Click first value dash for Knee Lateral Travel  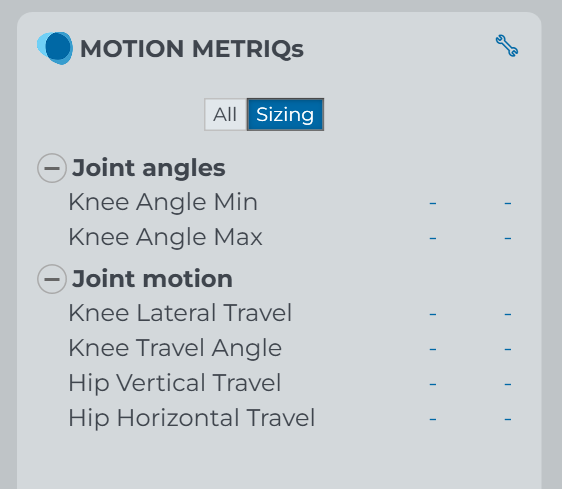[433, 314]
